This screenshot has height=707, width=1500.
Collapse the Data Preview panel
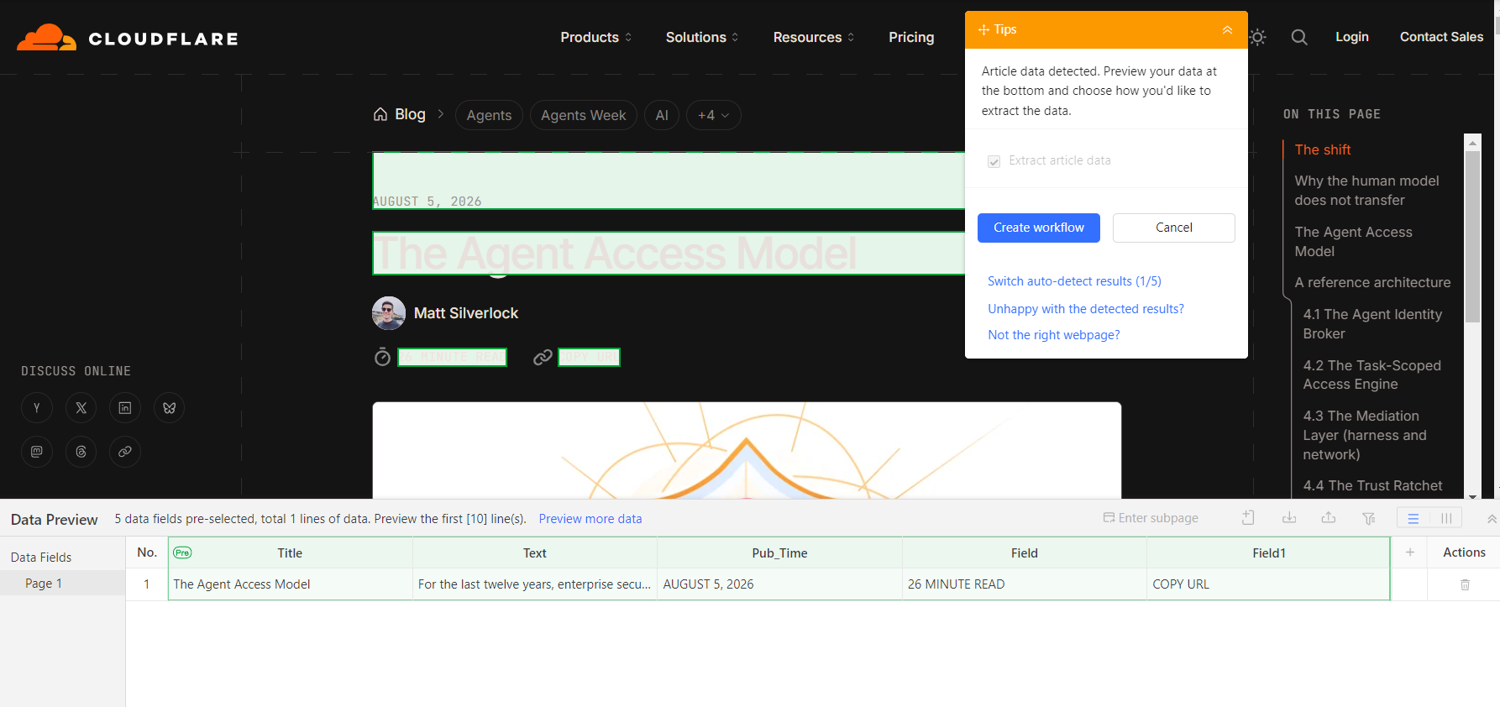[x=1491, y=518]
